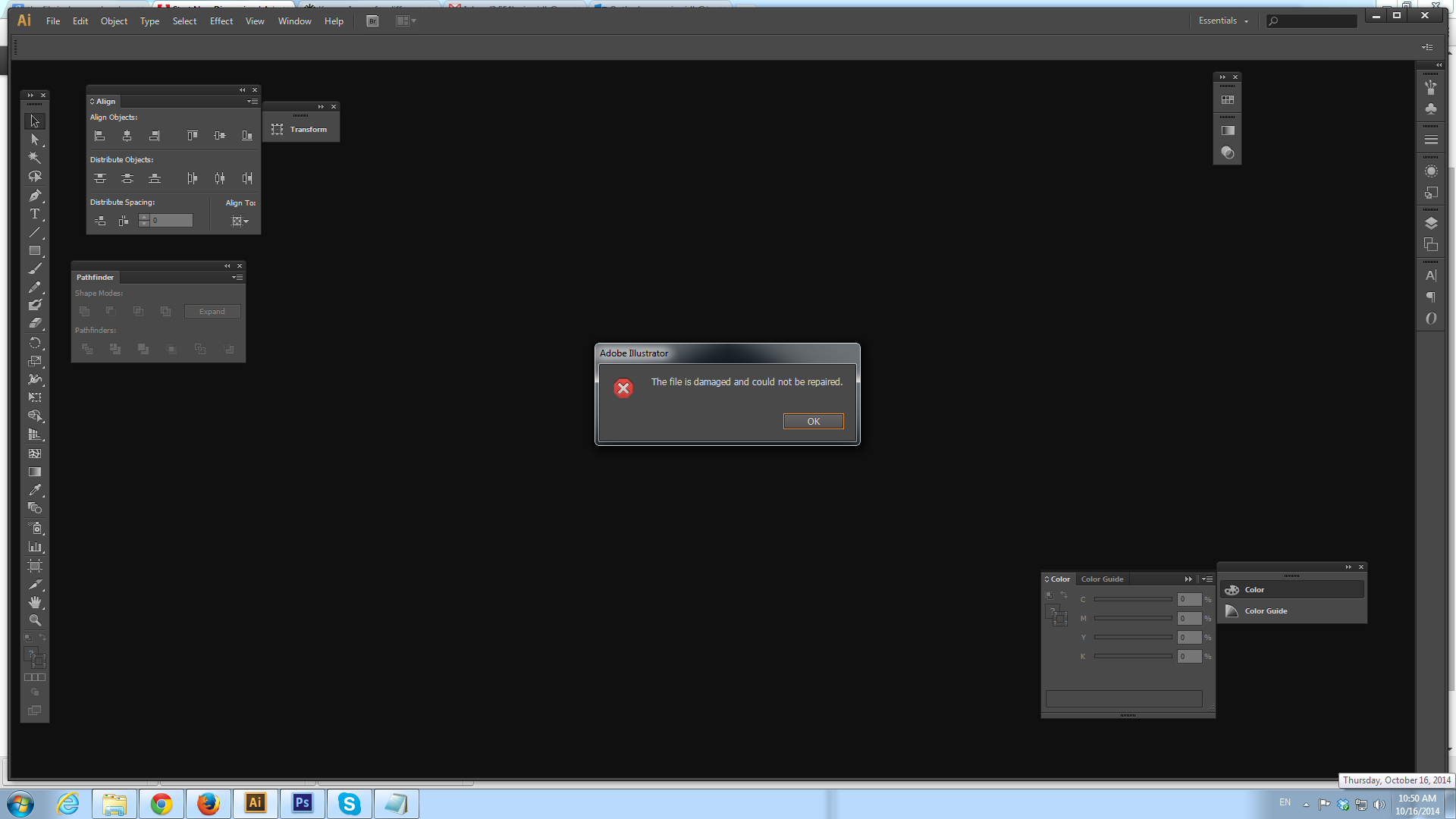This screenshot has height=819, width=1456.
Task: Select the Eyedropper tool
Action: pyautogui.click(x=34, y=490)
